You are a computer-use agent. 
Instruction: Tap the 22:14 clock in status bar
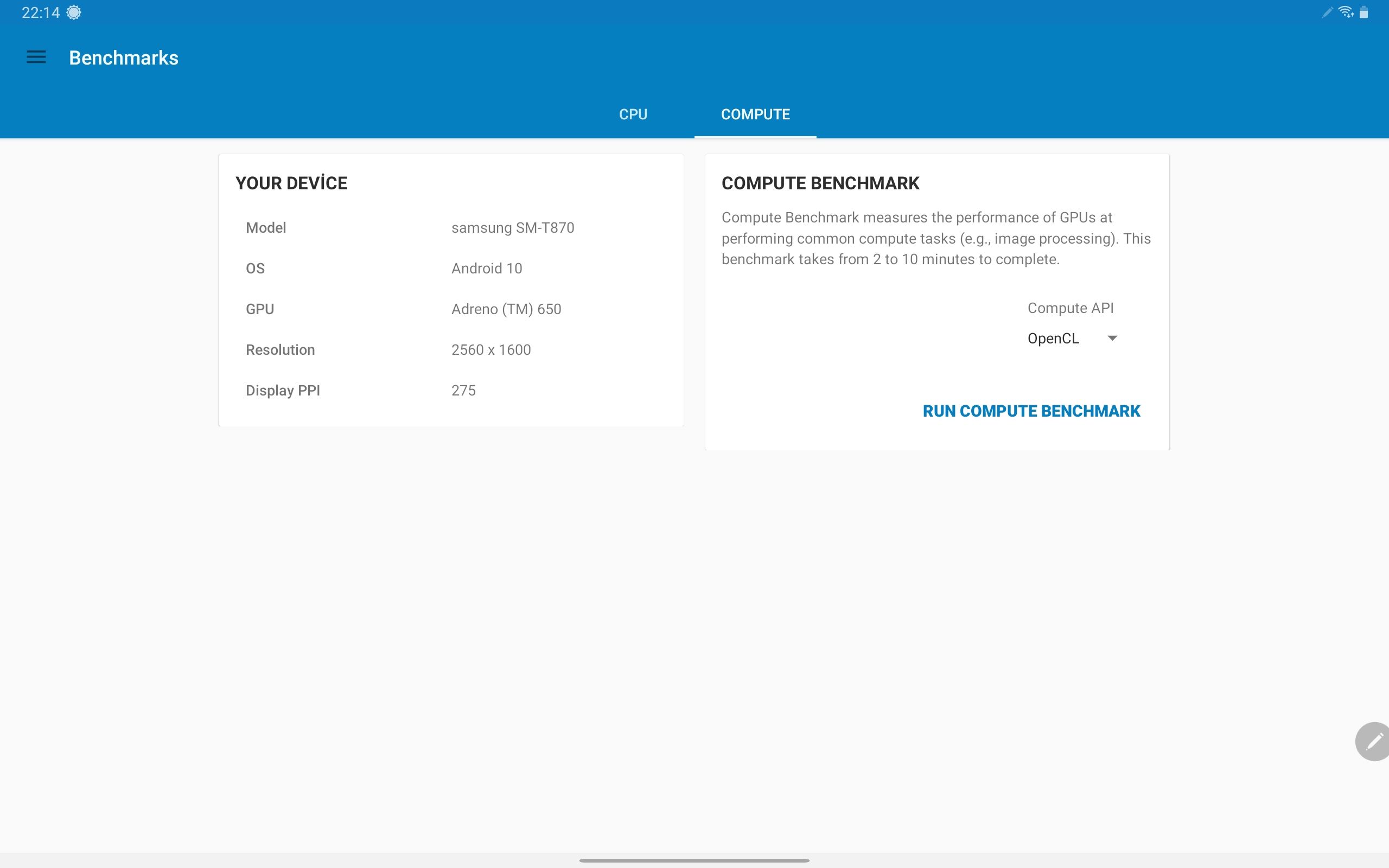(40, 12)
